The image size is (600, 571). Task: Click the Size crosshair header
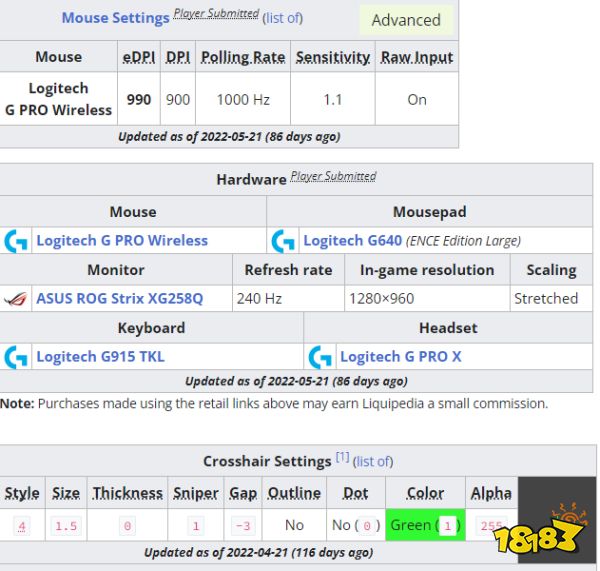tap(66, 493)
